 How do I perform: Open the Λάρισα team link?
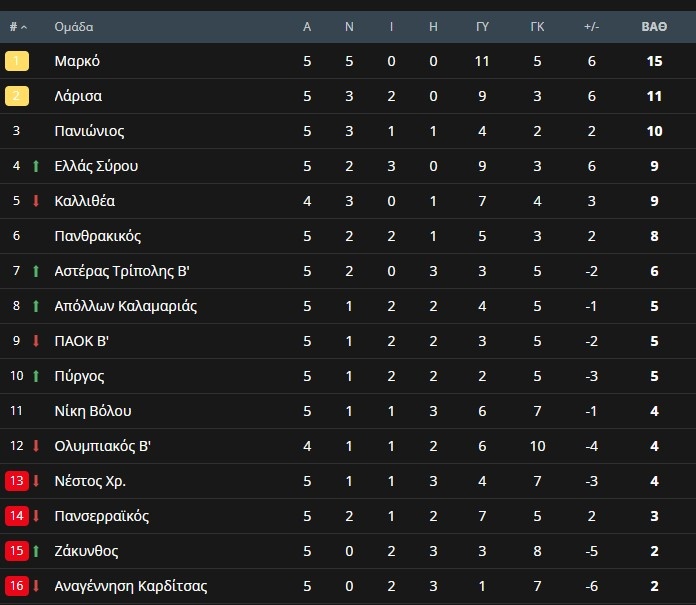[78, 96]
